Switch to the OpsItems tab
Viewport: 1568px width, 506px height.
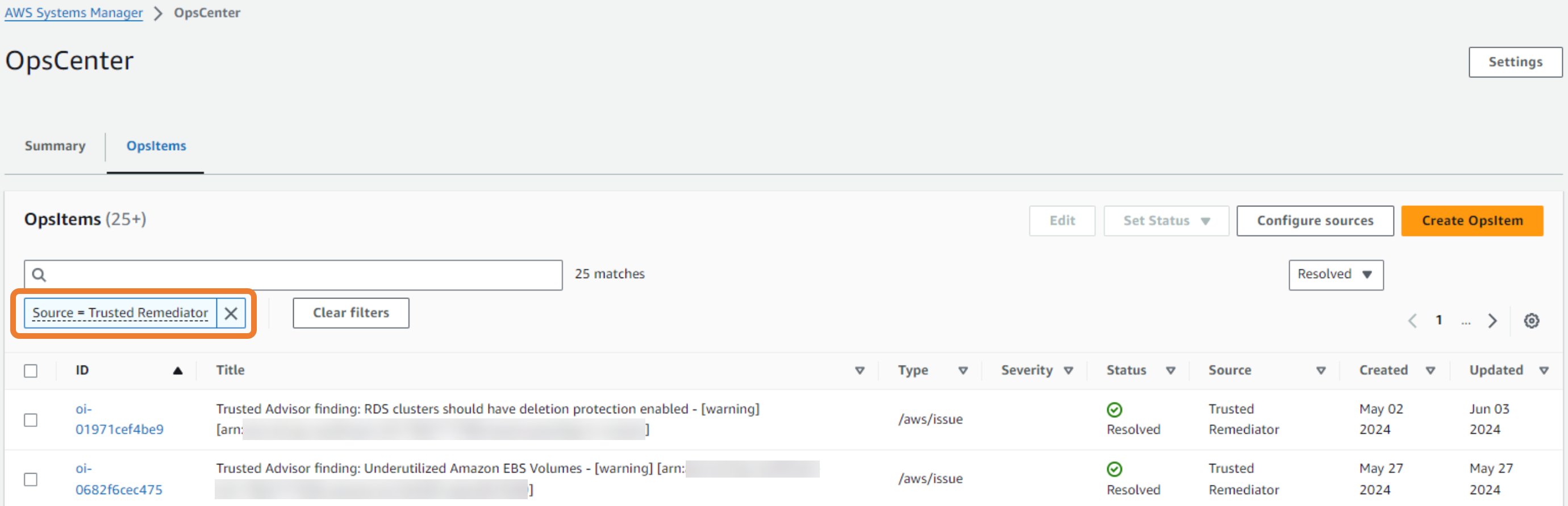click(156, 146)
